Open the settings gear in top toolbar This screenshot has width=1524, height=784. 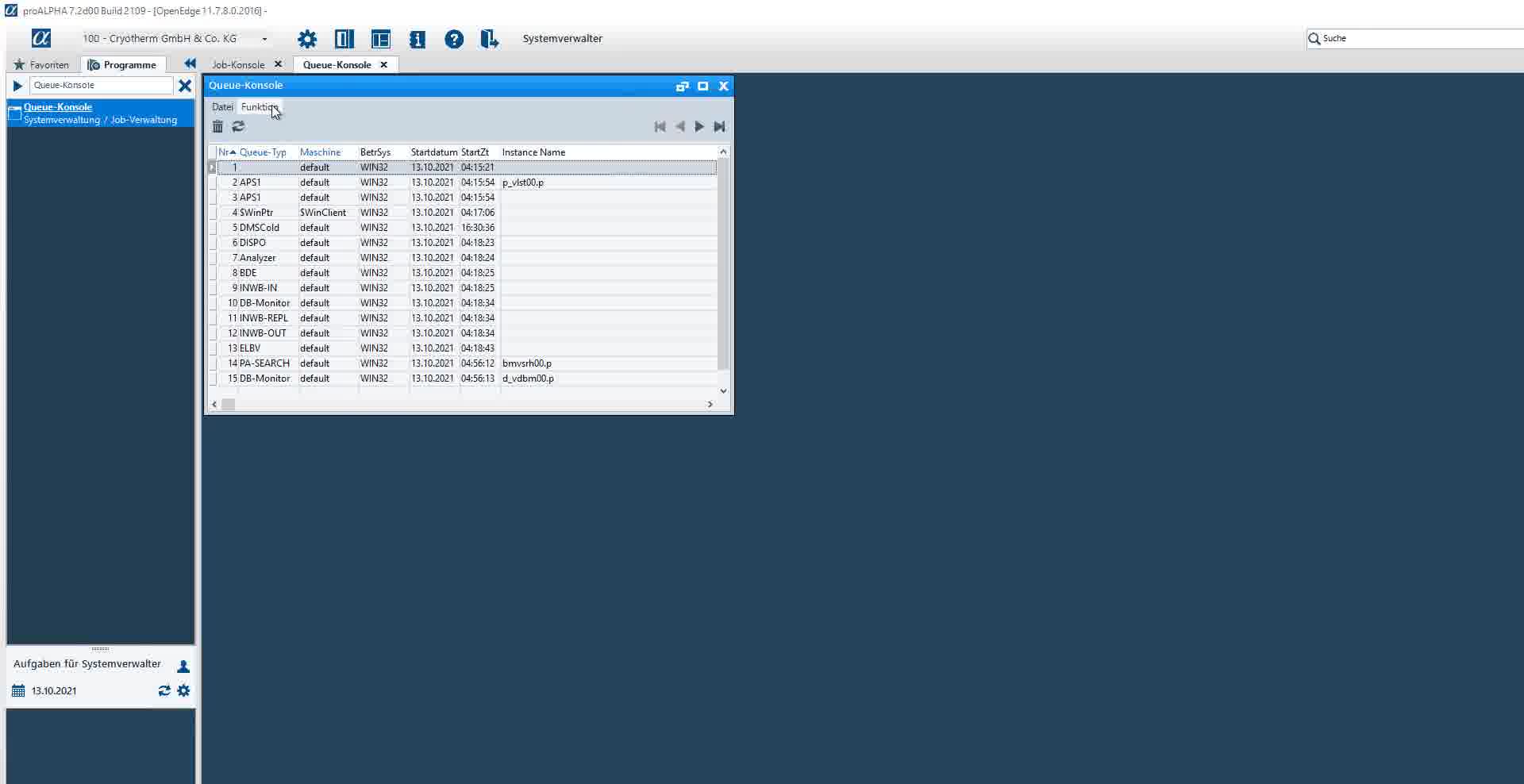307,39
